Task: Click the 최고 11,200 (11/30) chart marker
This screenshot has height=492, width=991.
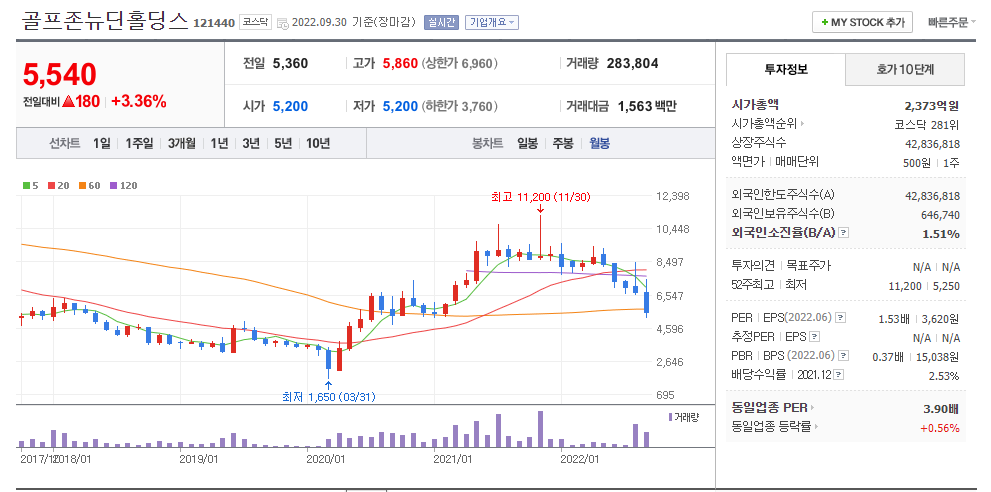Action: pyautogui.click(x=540, y=197)
